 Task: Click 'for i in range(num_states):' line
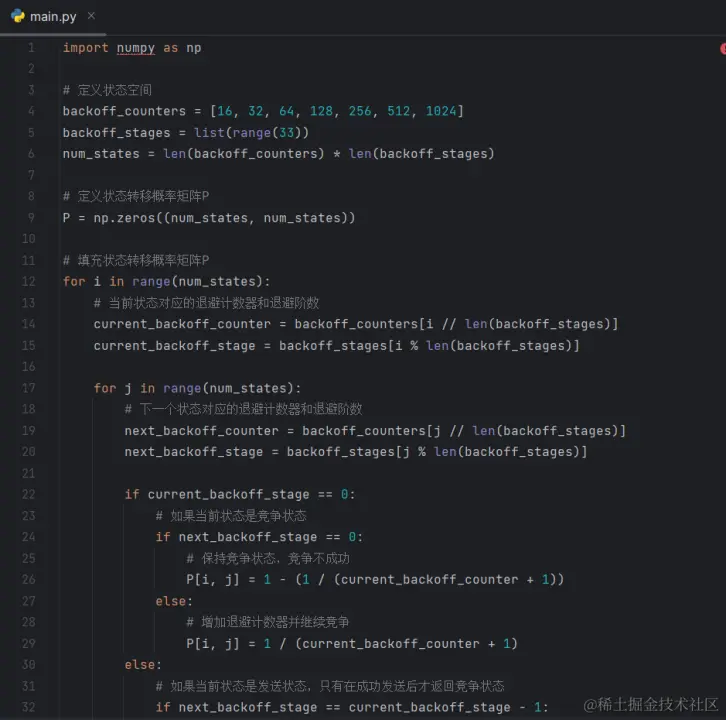tap(166, 282)
